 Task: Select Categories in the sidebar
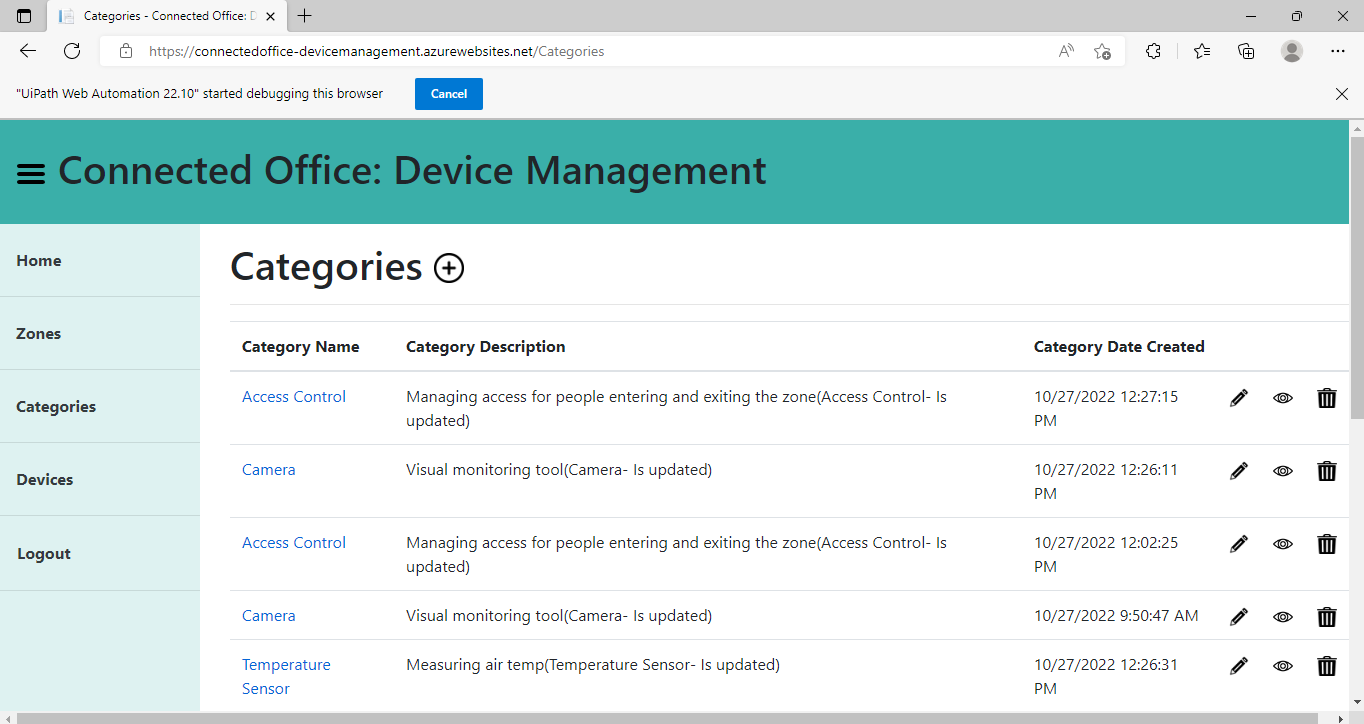point(100,406)
